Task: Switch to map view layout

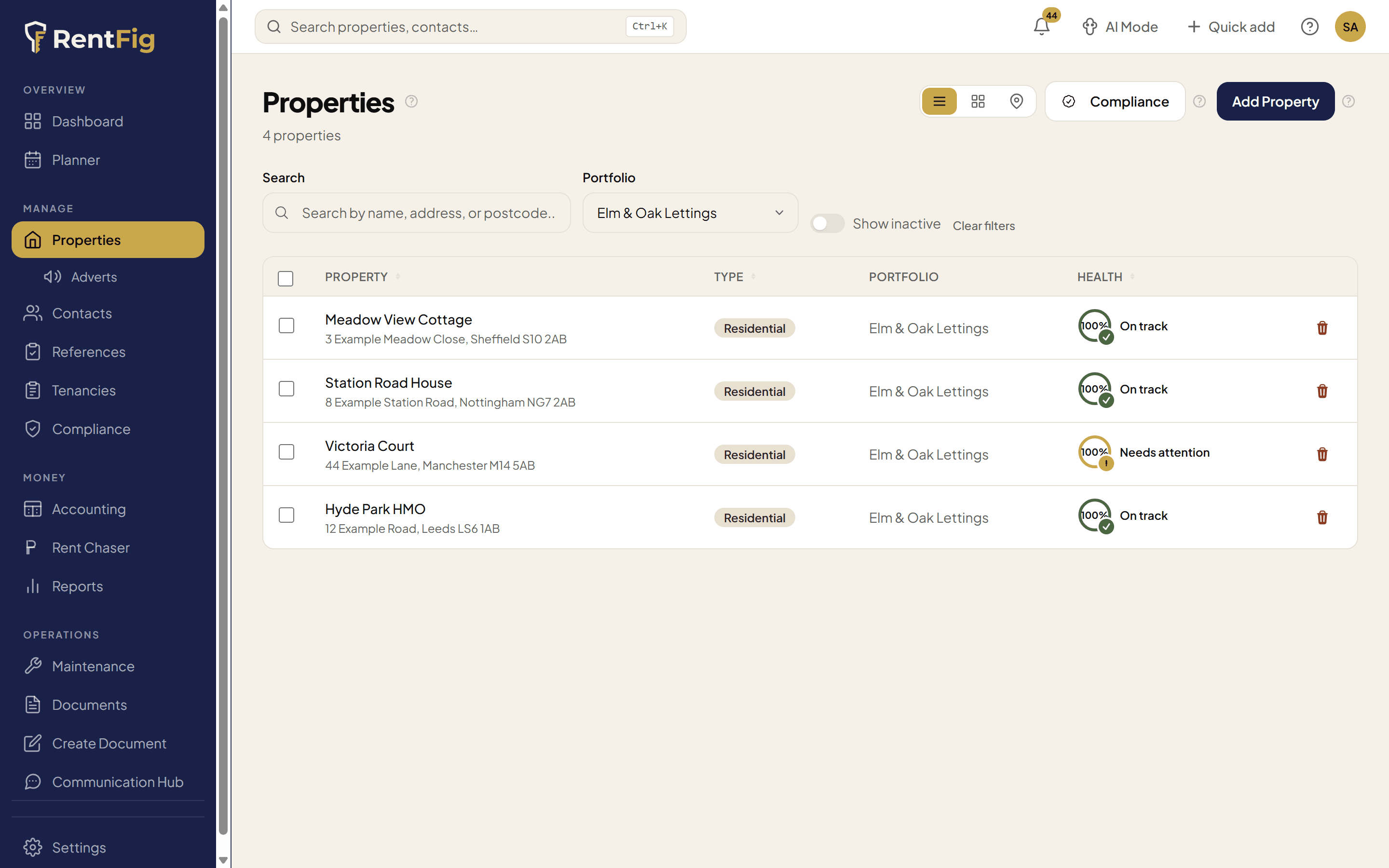Action: click(1016, 102)
